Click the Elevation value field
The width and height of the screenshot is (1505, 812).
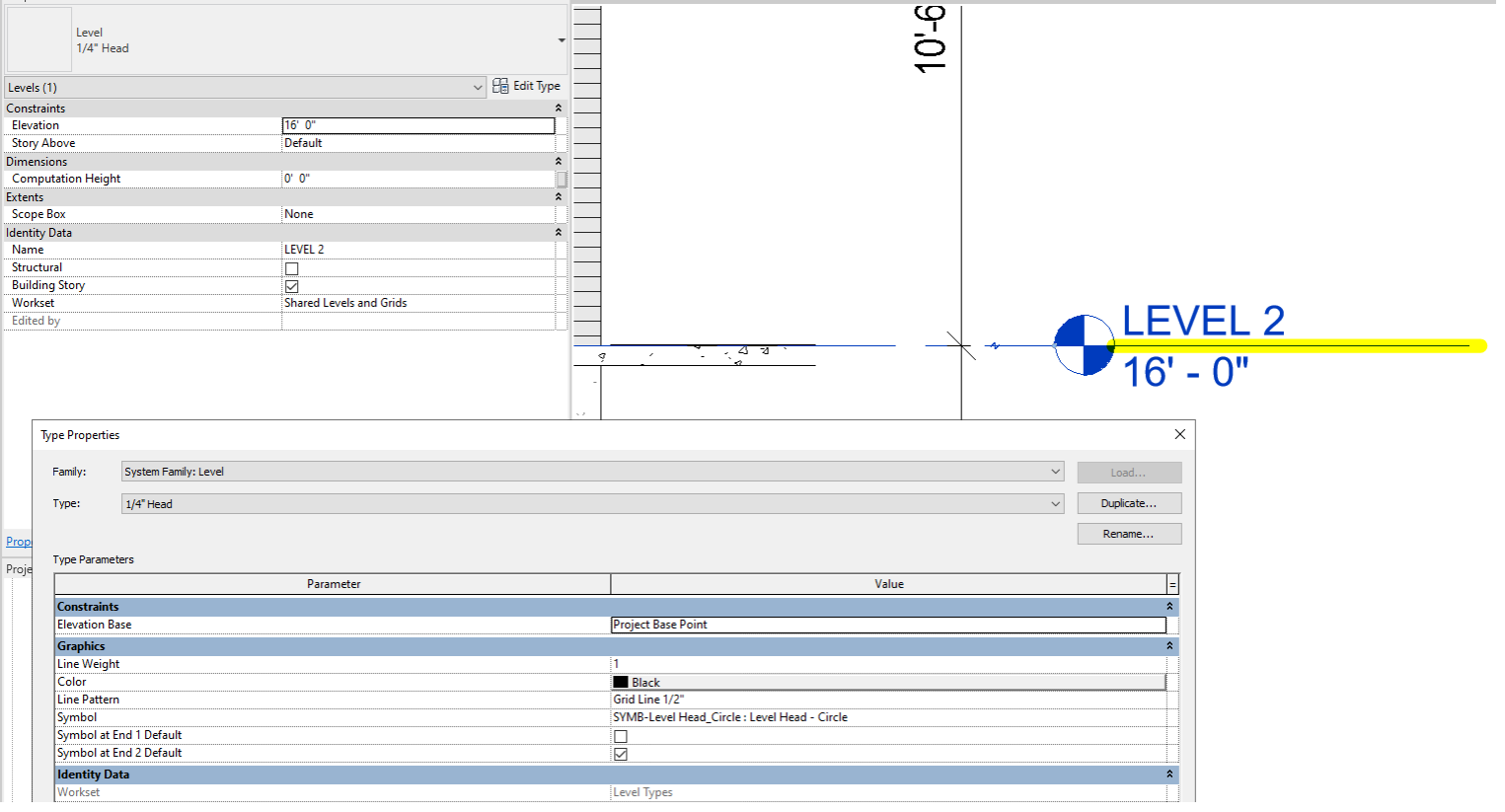pyautogui.click(x=418, y=125)
